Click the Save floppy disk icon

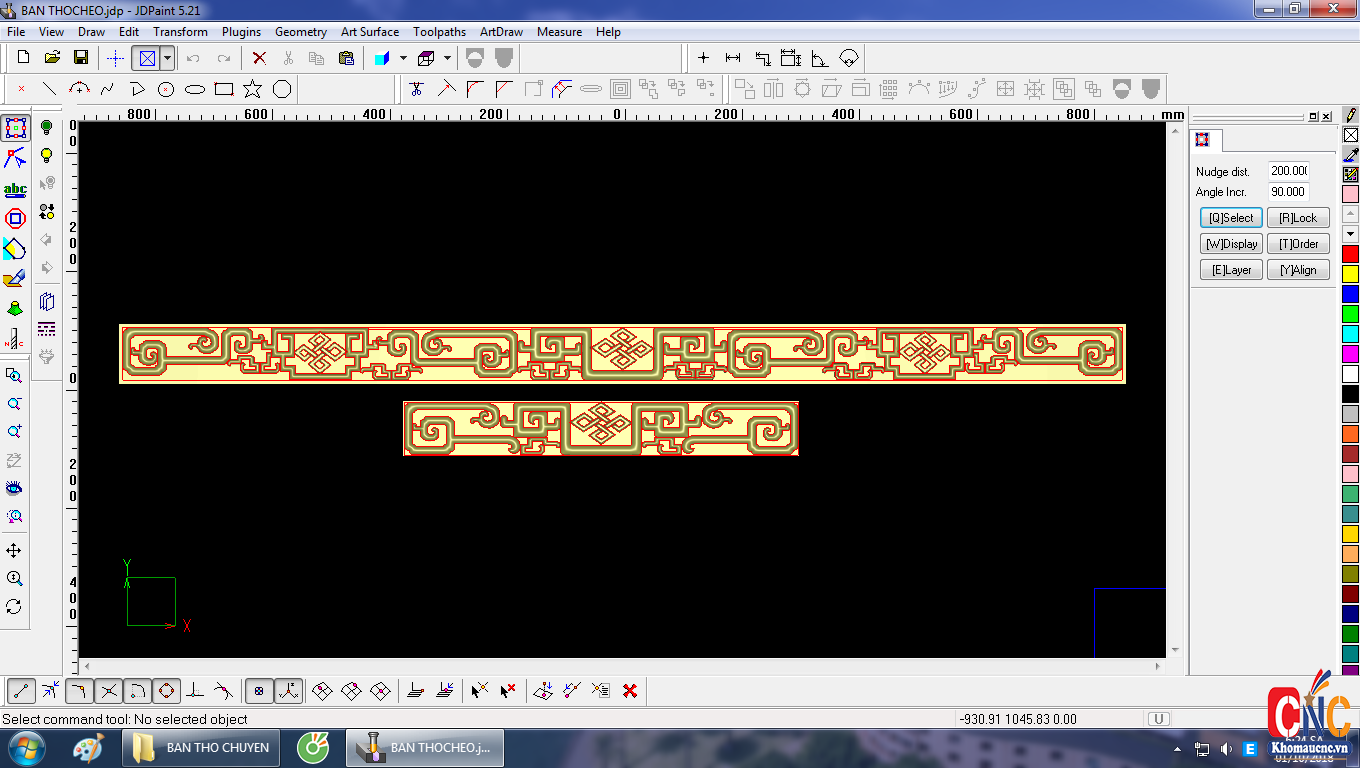click(x=81, y=58)
